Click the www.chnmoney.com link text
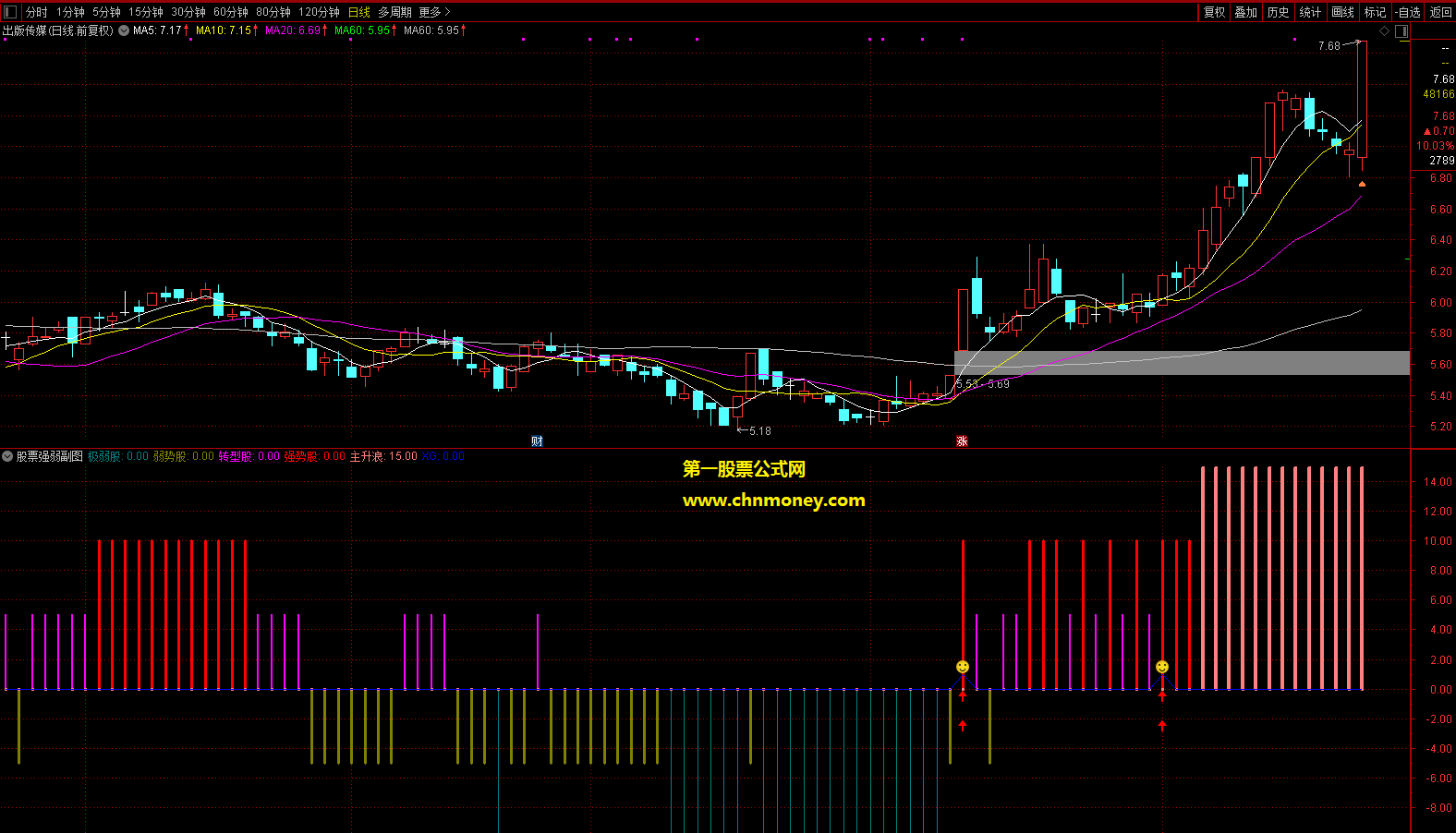Screen dimensions: 1456x833 pyautogui.click(x=774, y=501)
